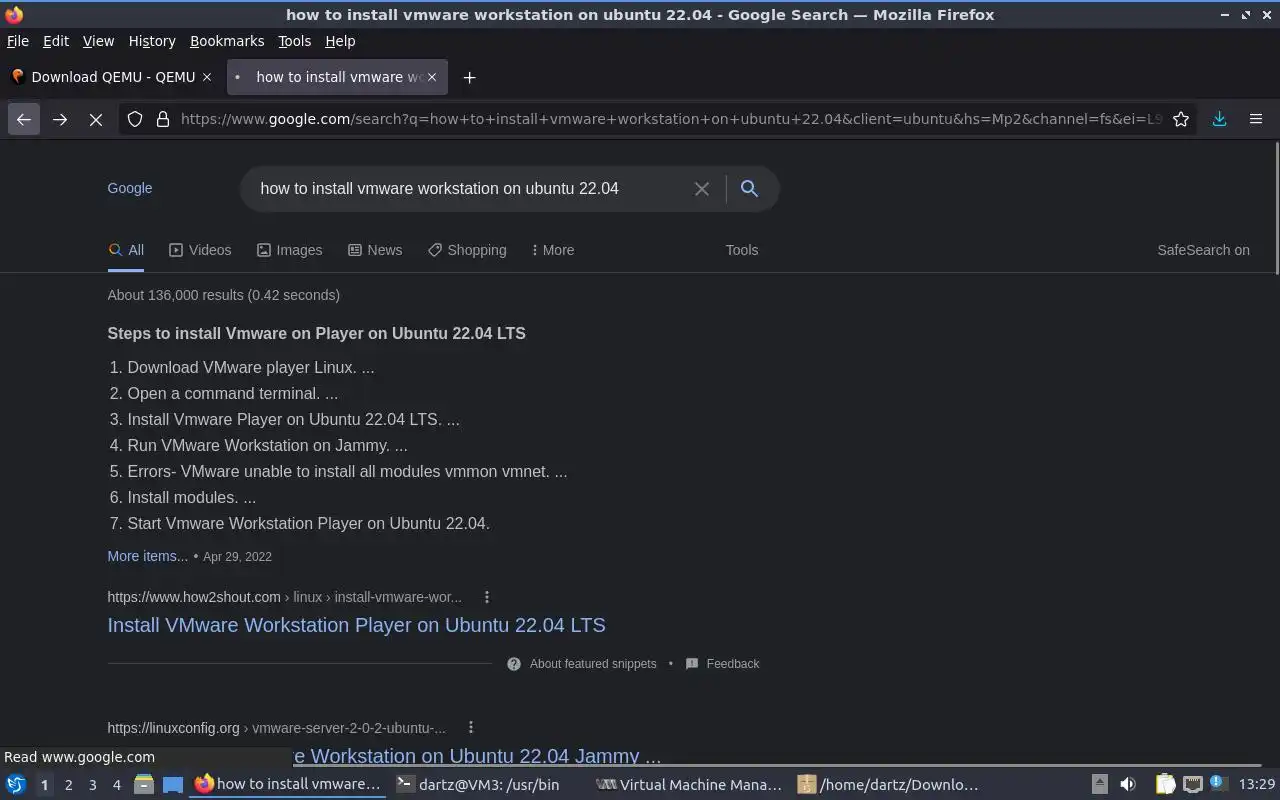Select the All results tab
1280x800 pixels.
pos(126,250)
